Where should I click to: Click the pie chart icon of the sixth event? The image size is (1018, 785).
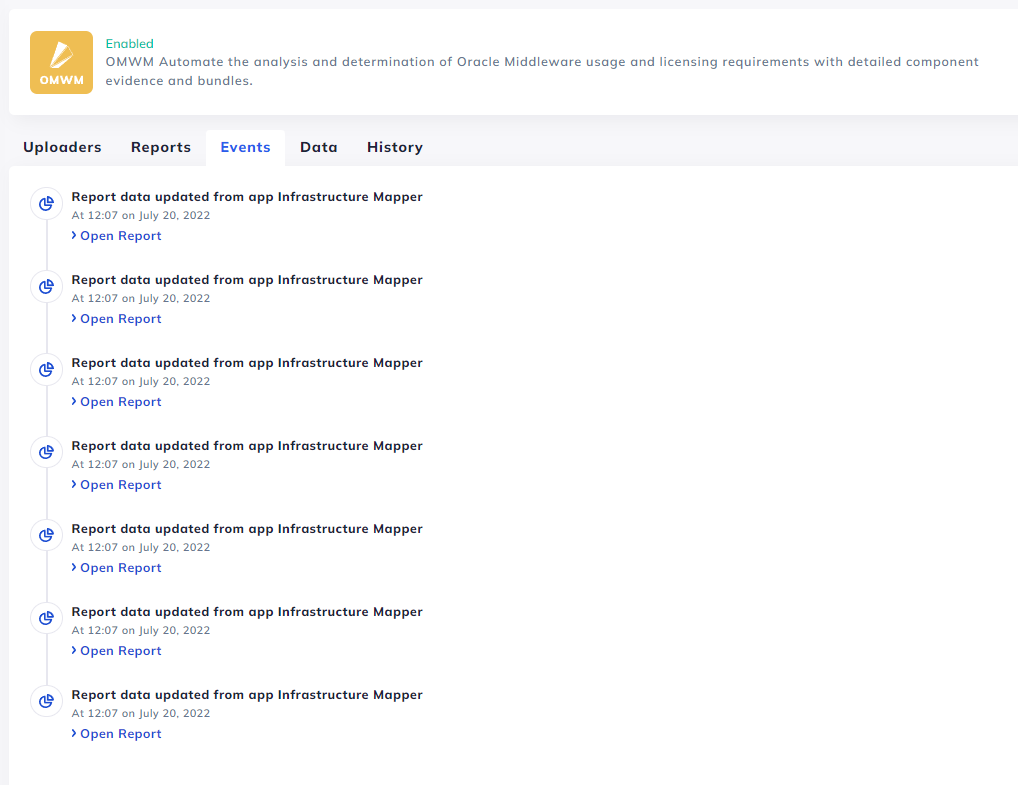pos(47,619)
